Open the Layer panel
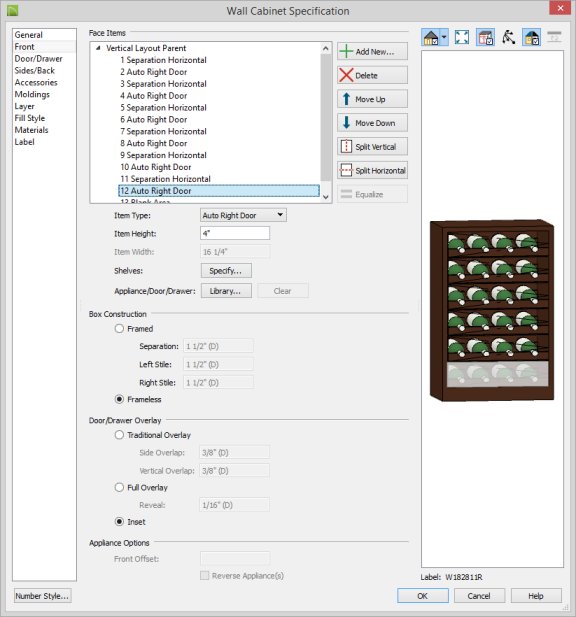Screen dimensions: 576x617 [24, 106]
